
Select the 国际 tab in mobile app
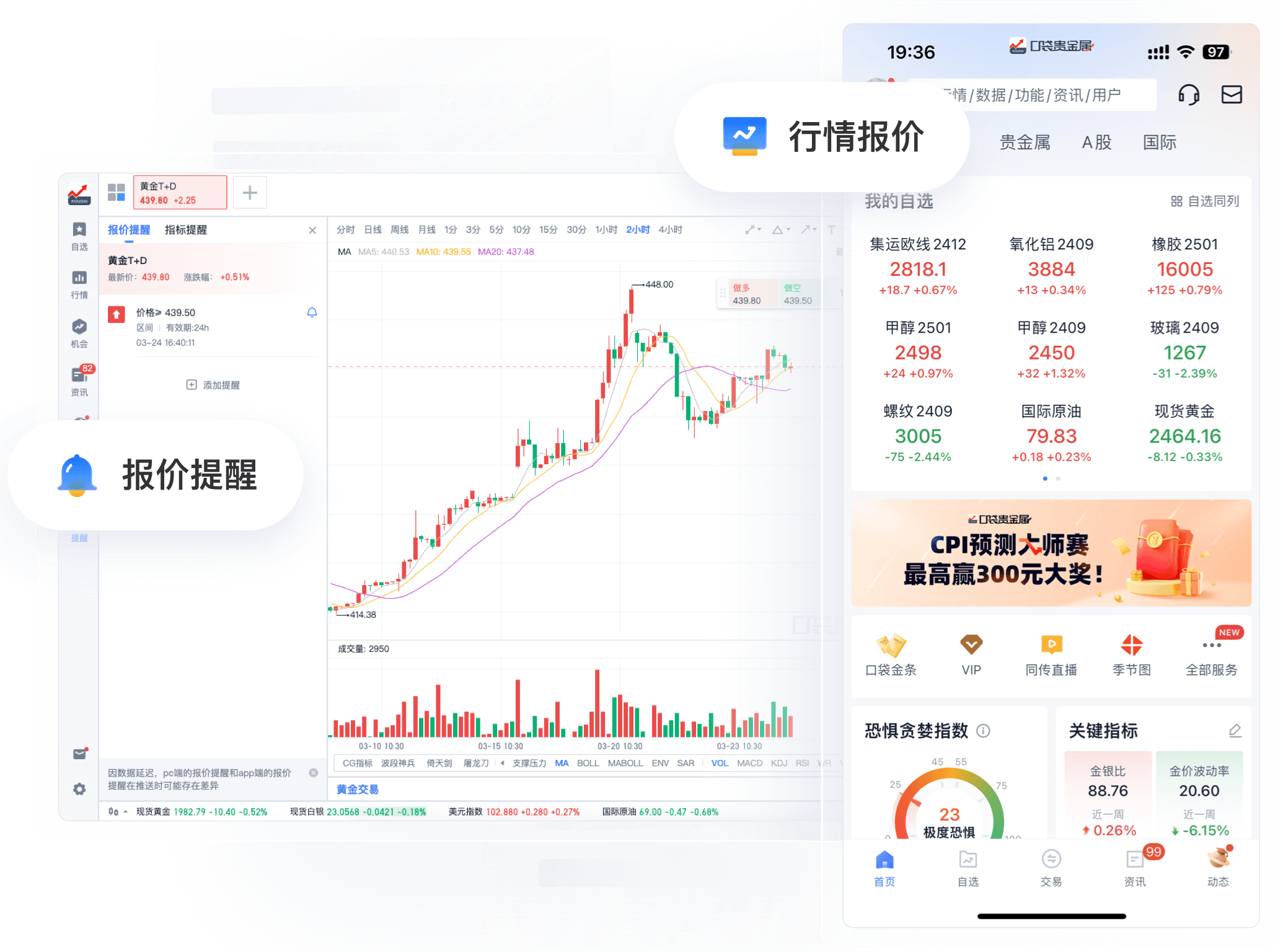[x=1160, y=143]
